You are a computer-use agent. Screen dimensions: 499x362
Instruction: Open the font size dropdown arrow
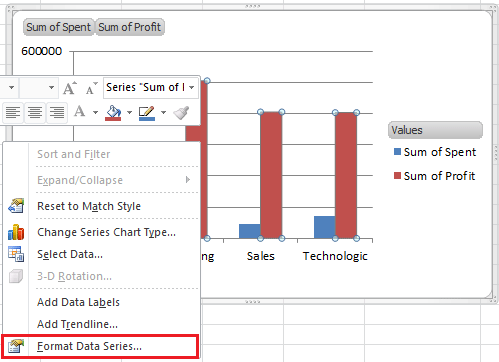tap(51, 88)
